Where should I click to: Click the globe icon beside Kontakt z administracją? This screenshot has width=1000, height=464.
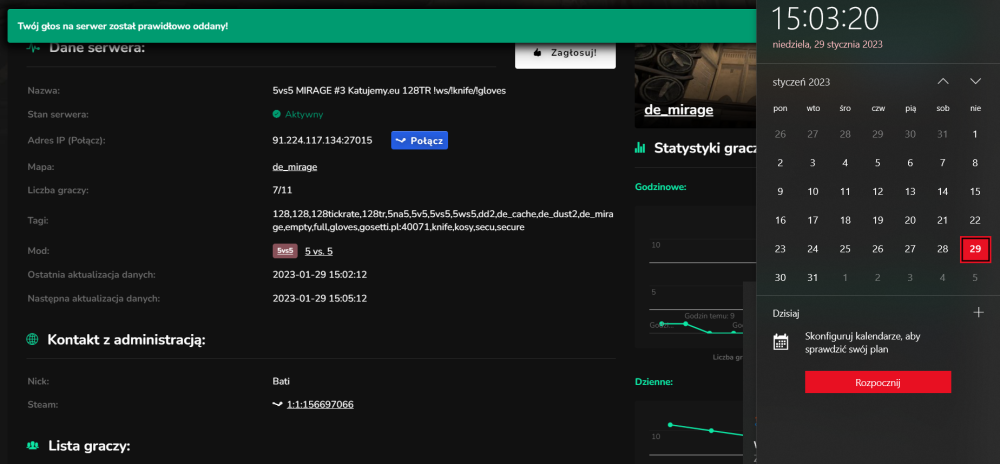pyautogui.click(x=33, y=340)
